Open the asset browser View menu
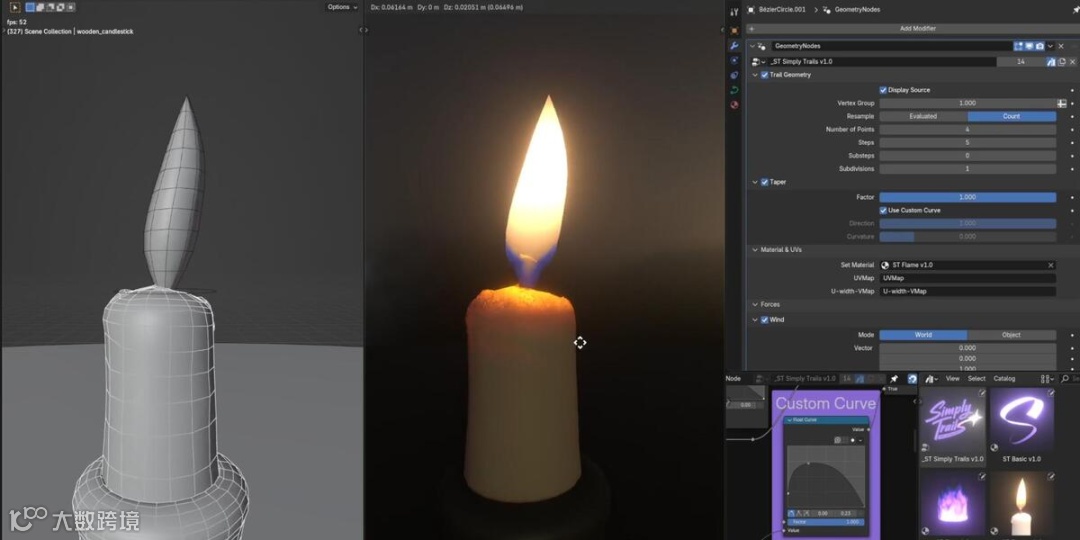Screen dimensions: 1080x540 (x=952, y=379)
